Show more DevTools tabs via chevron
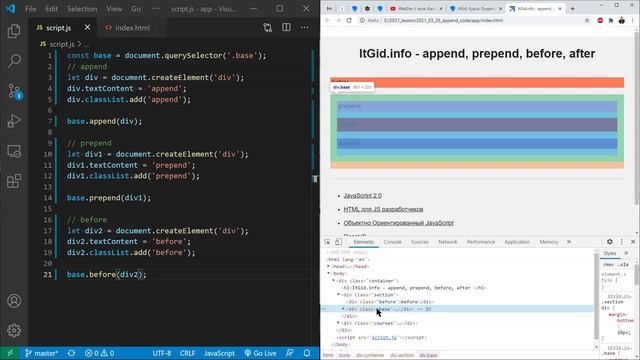Viewport: 640px width, 360px height. (x=569, y=242)
